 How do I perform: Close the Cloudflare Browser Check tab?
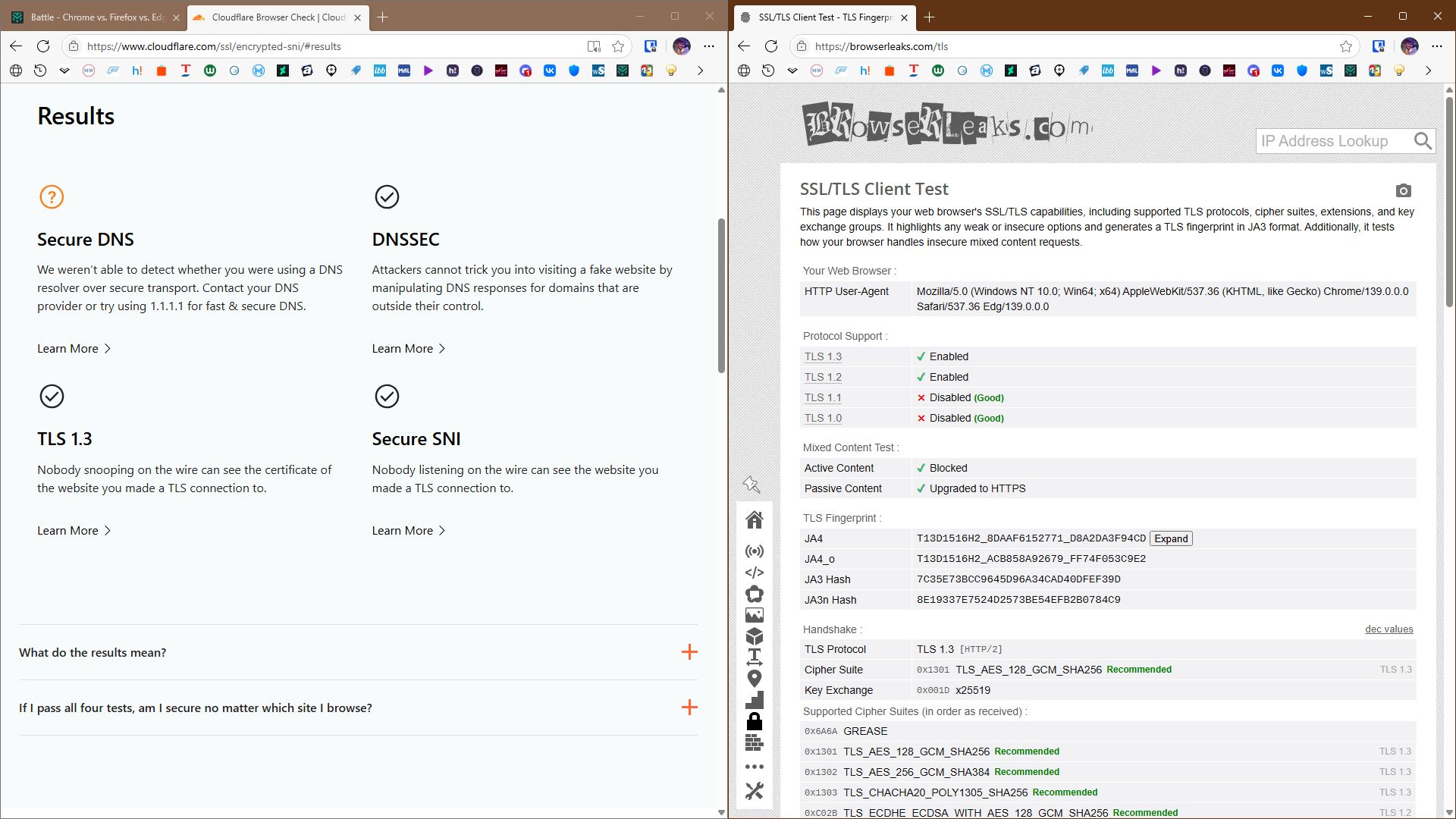click(358, 17)
